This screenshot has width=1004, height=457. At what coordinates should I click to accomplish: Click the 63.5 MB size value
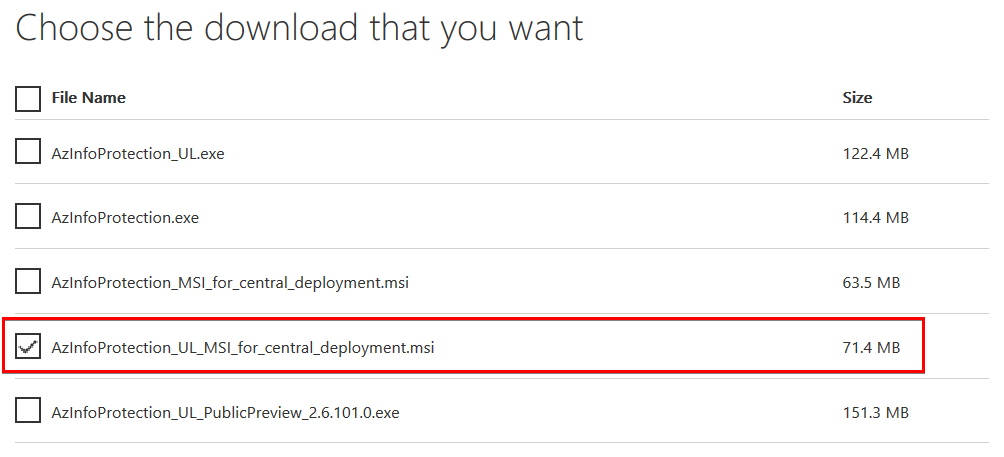(x=871, y=283)
